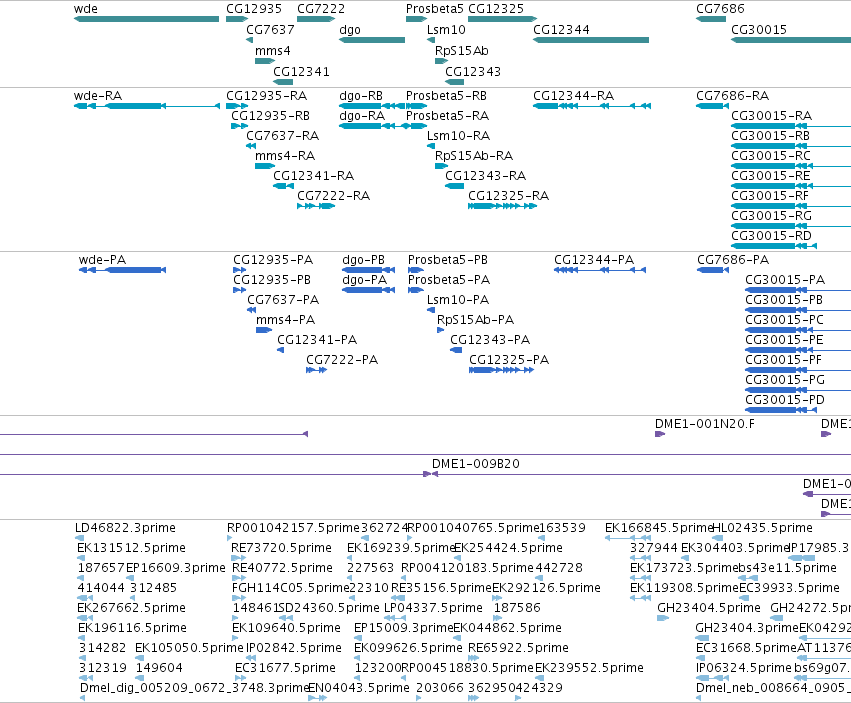Select the dgo-RA transcript label

pos(362,116)
